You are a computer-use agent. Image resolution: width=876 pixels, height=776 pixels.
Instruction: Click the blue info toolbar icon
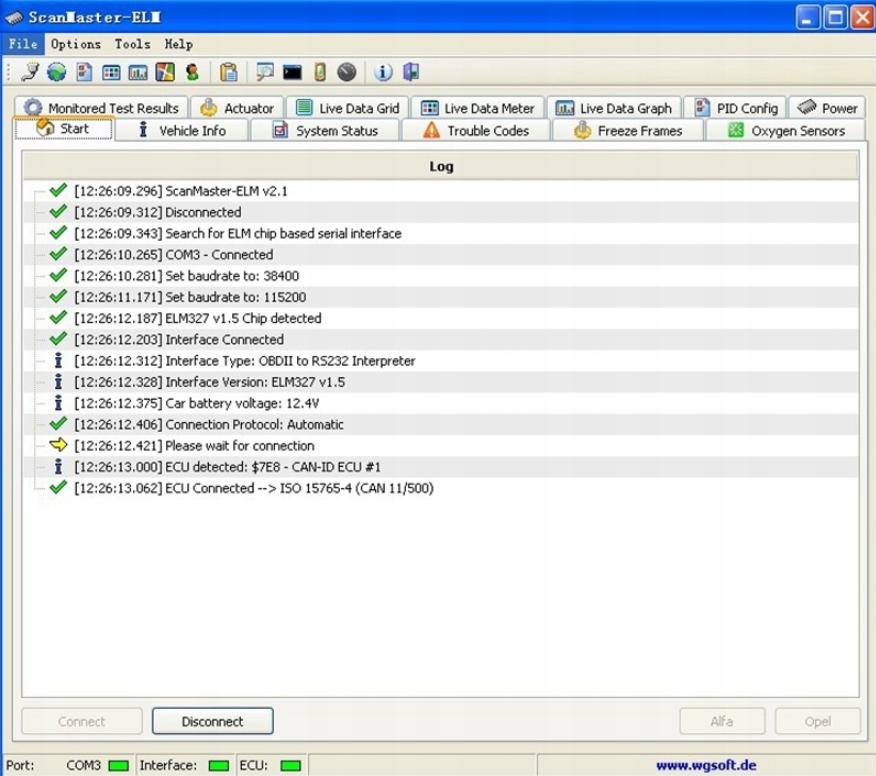pos(383,72)
